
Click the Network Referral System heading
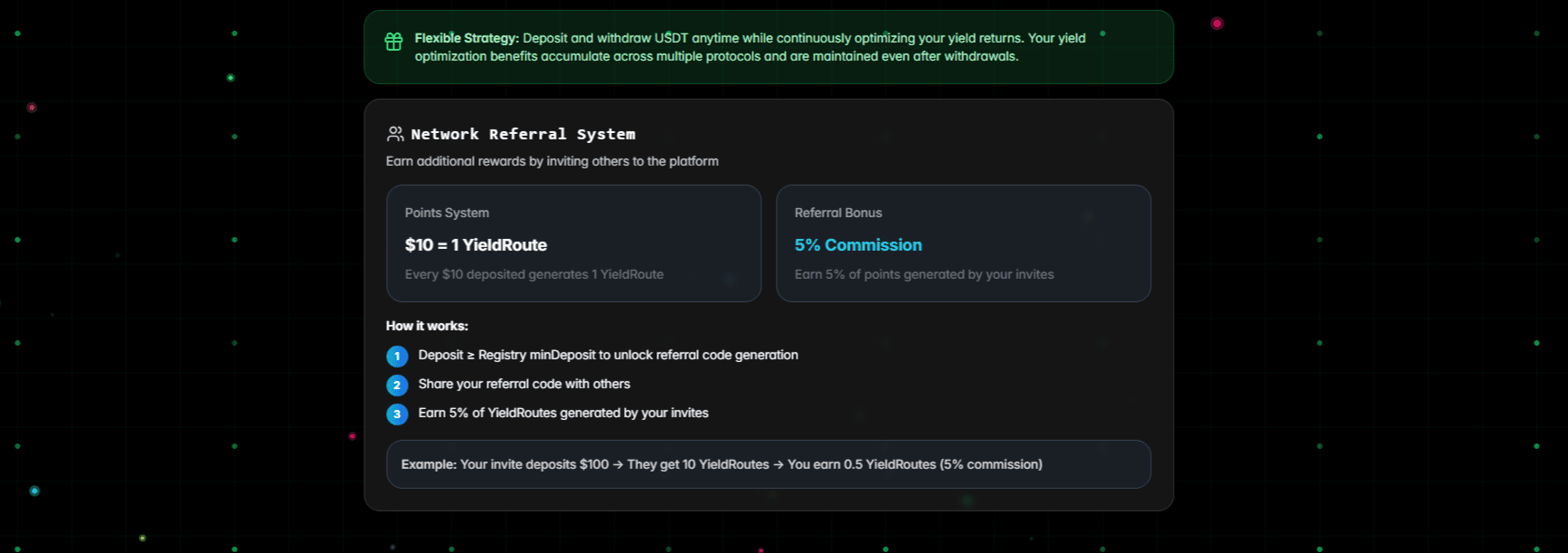click(523, 134)
